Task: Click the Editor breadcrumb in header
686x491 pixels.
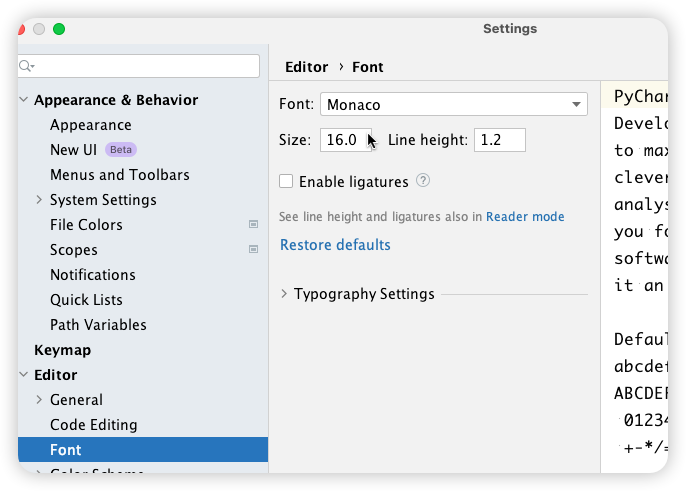Action: pyautogui.click(x=306, y=67)
